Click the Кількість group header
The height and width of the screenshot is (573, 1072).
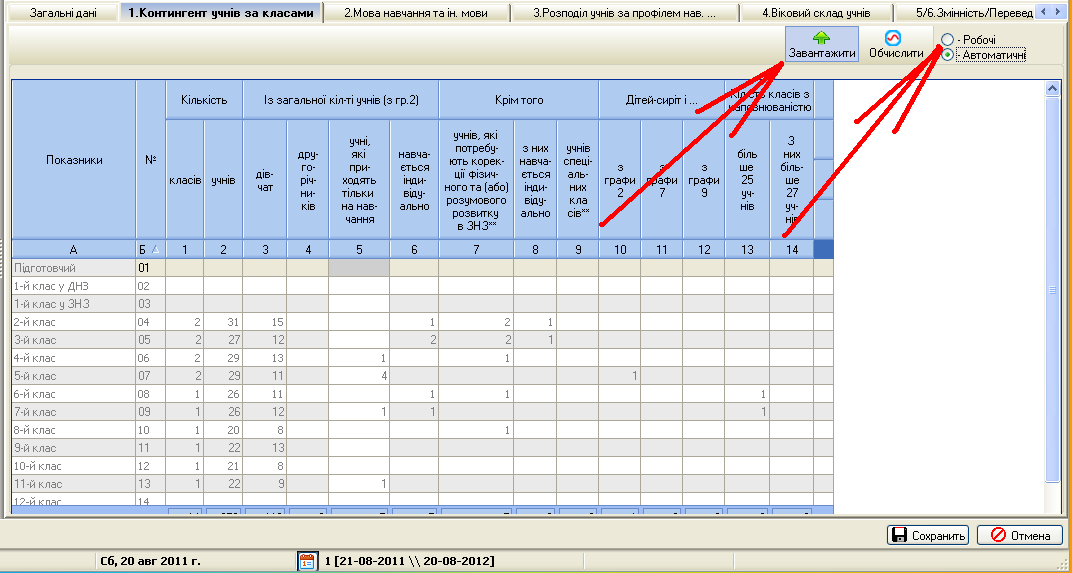pos(204,100)
